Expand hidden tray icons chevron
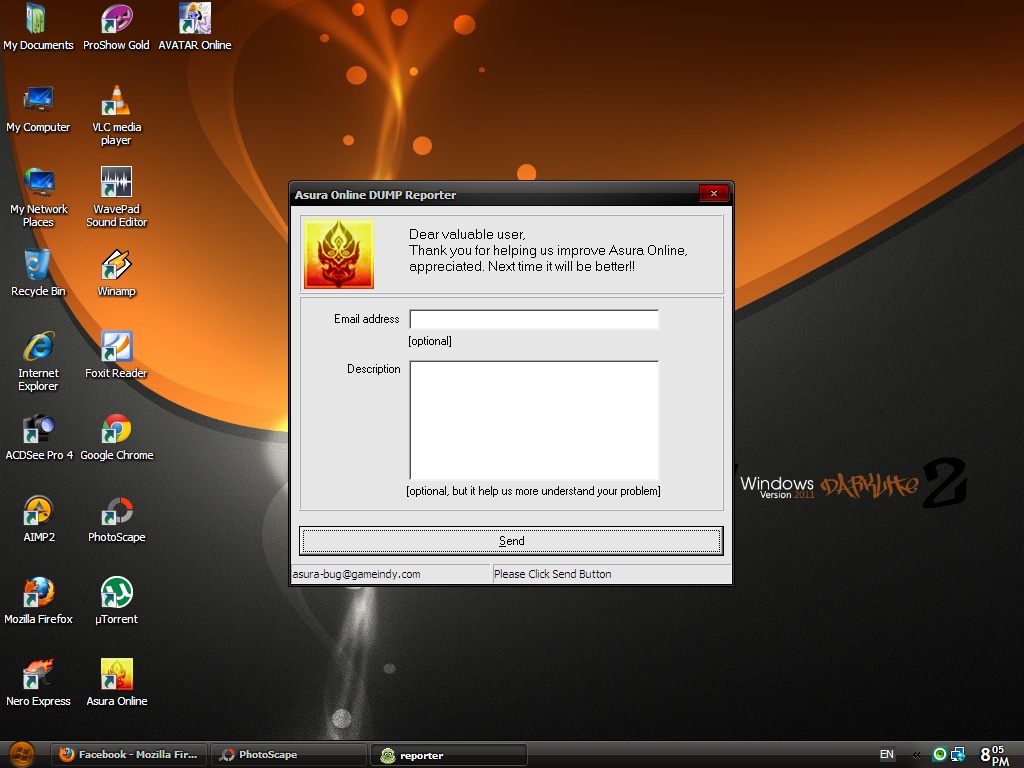The width and height of the screenshot is (1024, 768). click(916, 755)
